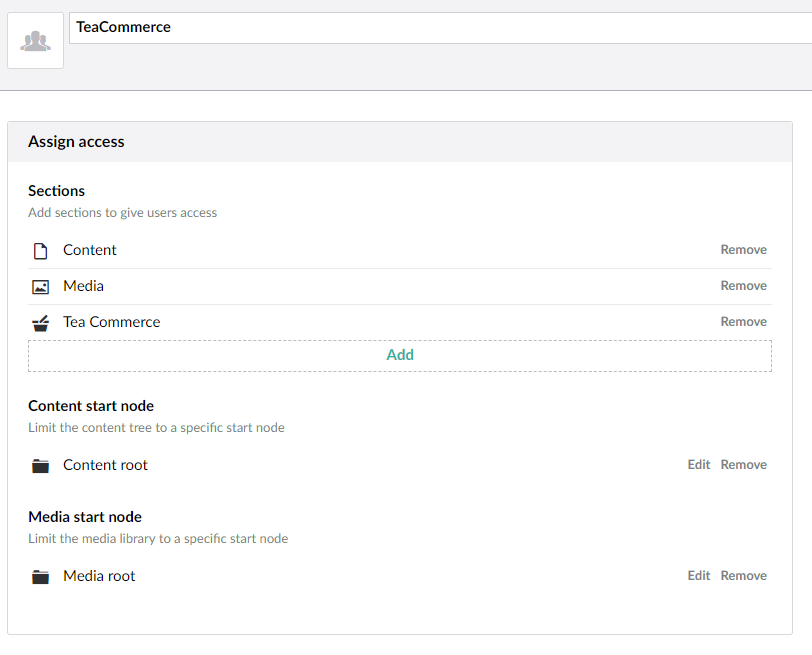Click 'Limit the media library' description text
Screen dimensions: 812x655
158,538
